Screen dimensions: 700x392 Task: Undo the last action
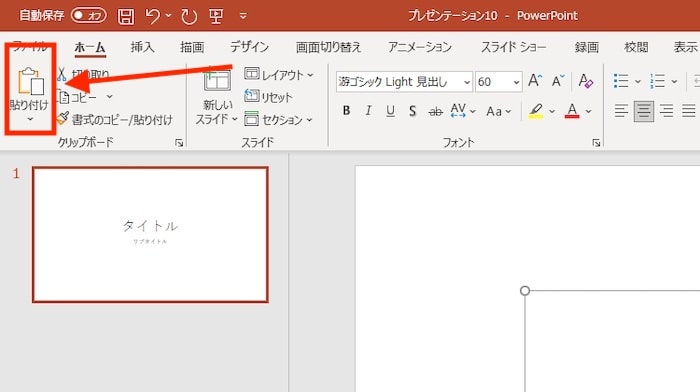(152, 17)
